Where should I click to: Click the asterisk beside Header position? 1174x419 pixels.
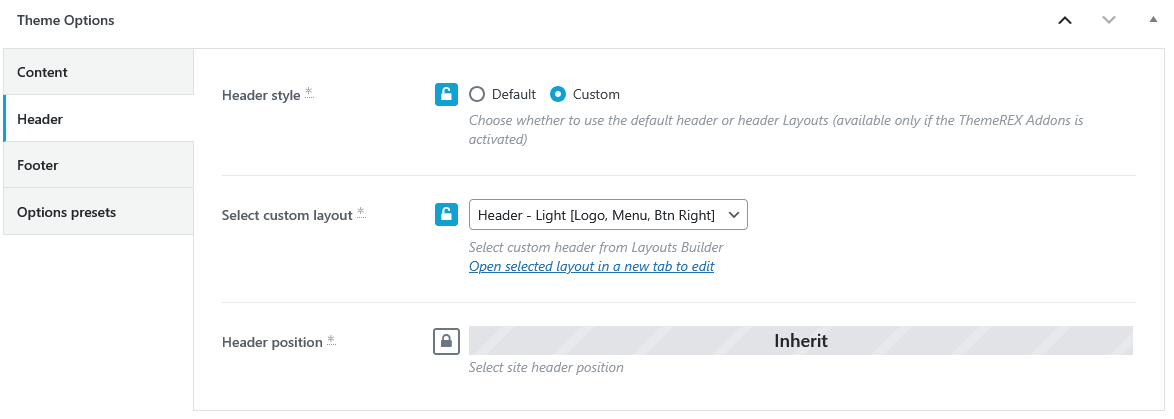pos(331,339)
